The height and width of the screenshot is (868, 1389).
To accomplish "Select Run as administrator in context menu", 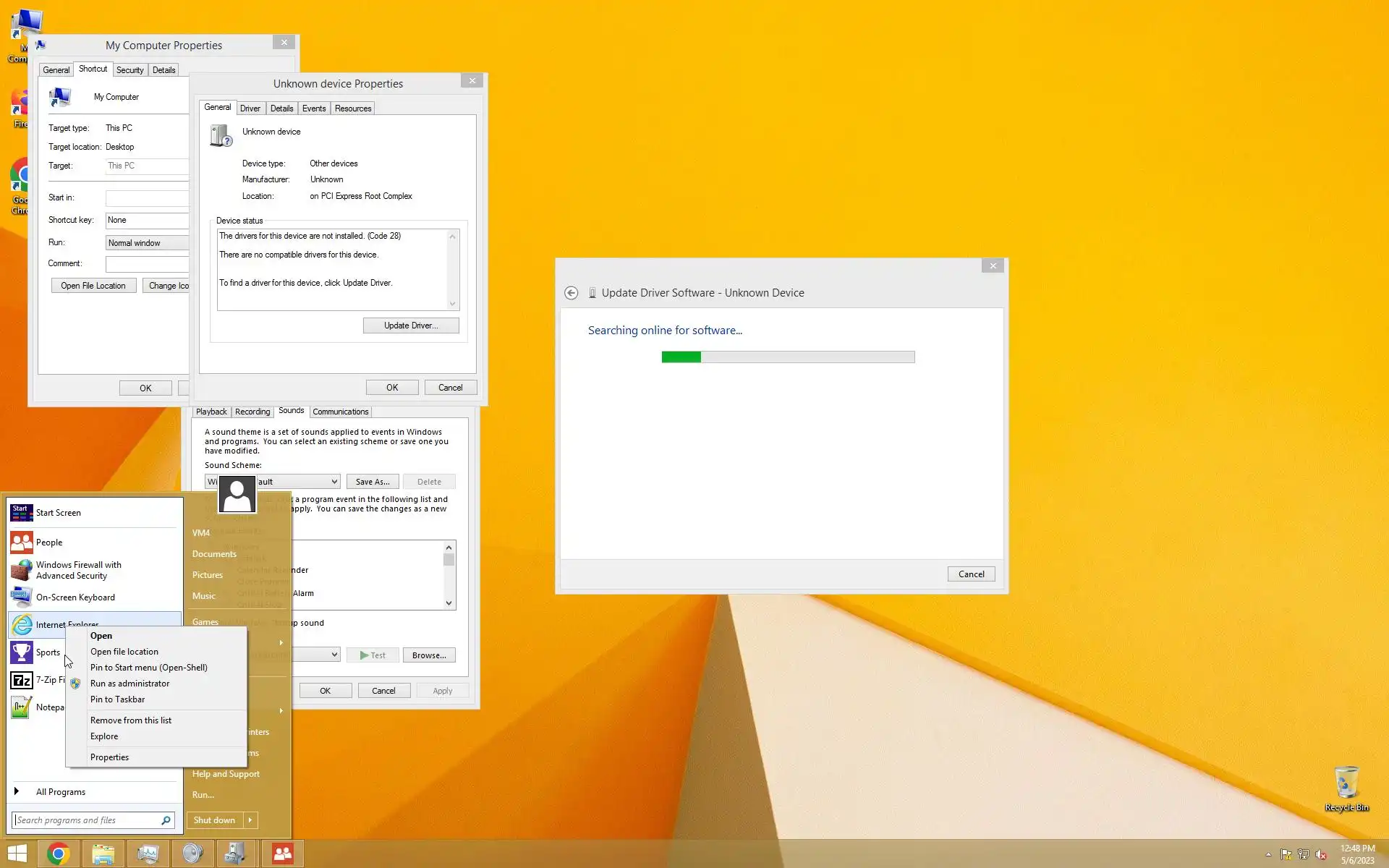I will tap(130, 684).
